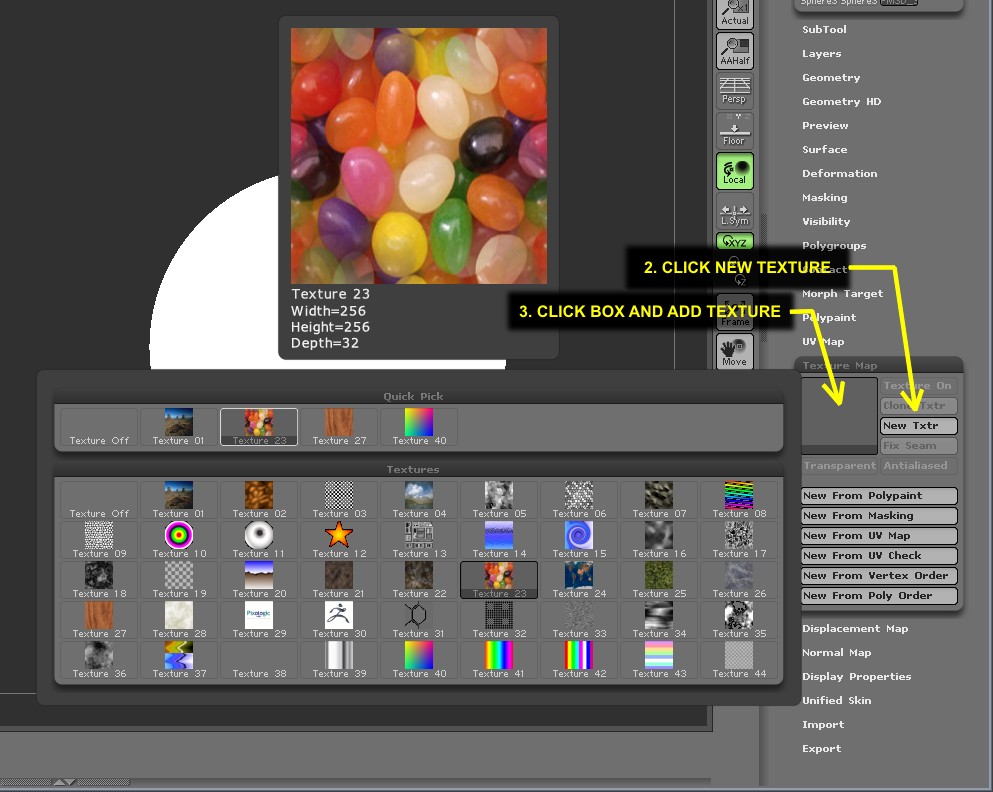Click New From UV Check button

879,556
